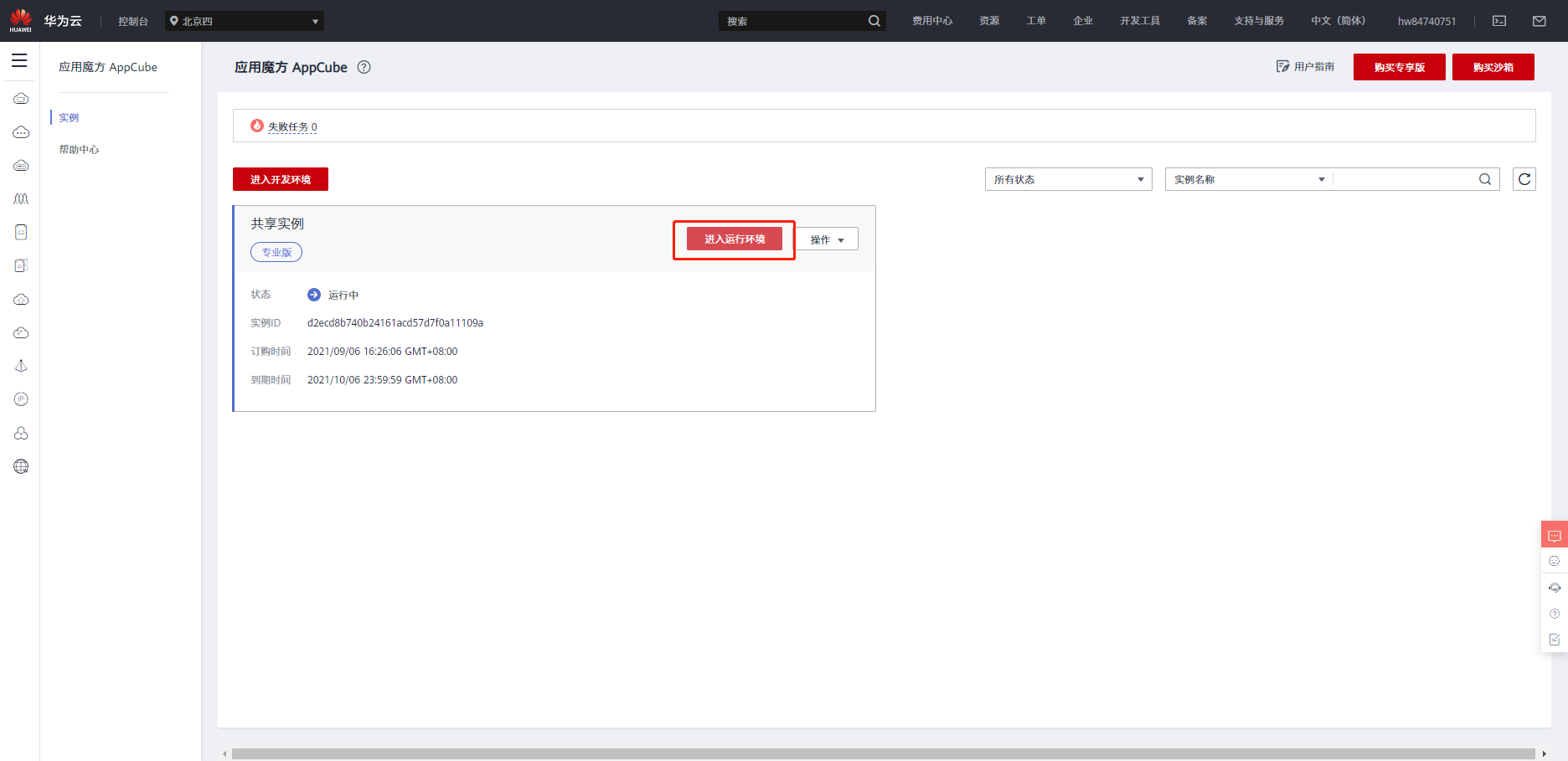Open the 资源 top menu

(x=989, y=21)
